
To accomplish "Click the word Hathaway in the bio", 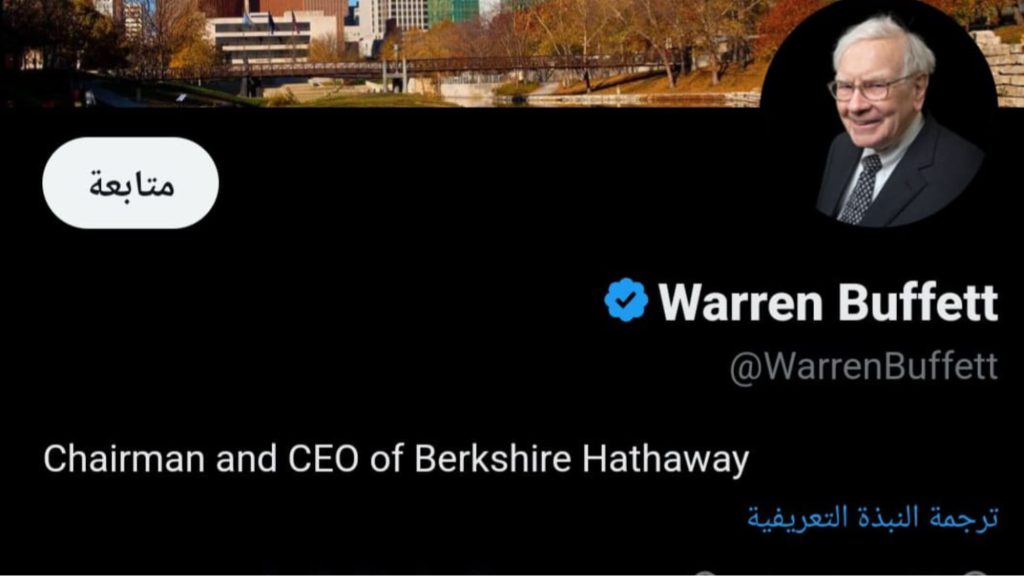I will 665,460.
